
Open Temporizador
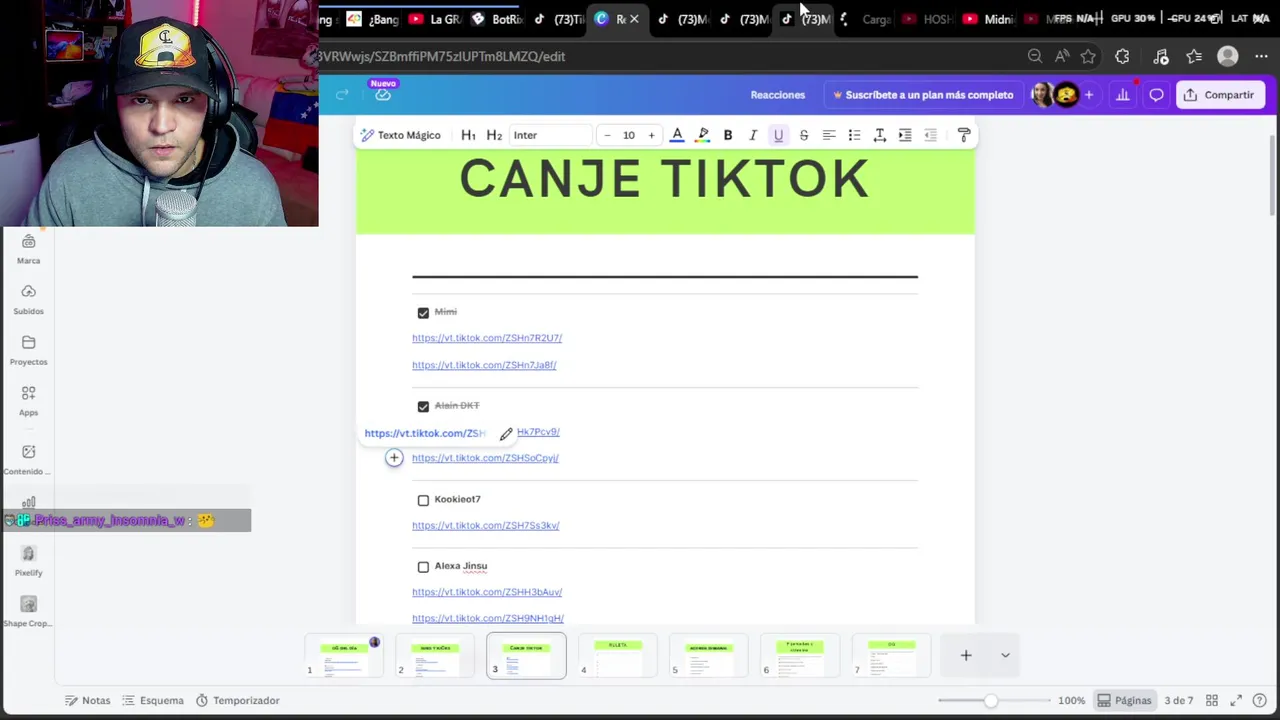[x=238, y=700]
